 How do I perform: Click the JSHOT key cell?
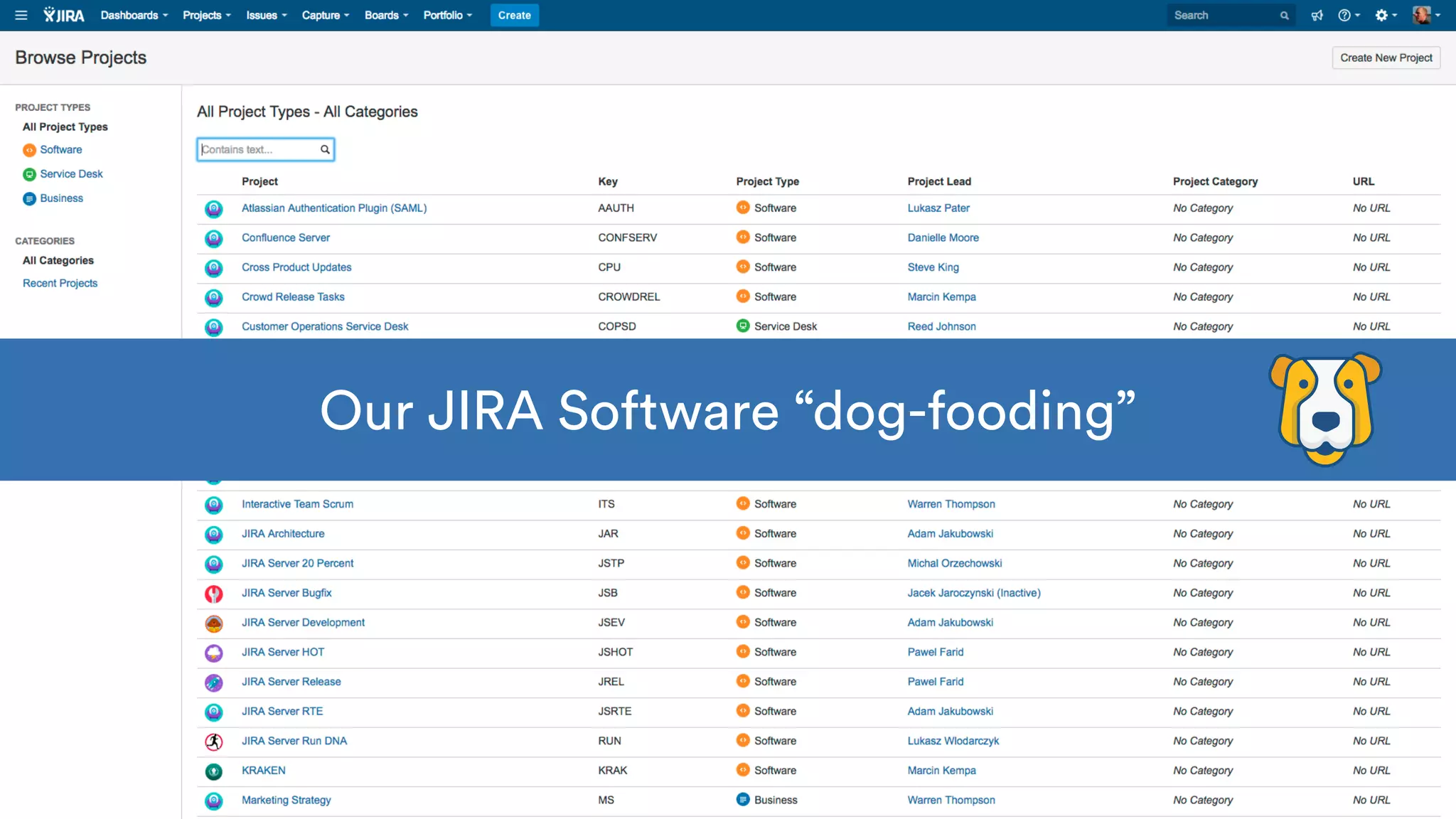(x=616, y=652)
